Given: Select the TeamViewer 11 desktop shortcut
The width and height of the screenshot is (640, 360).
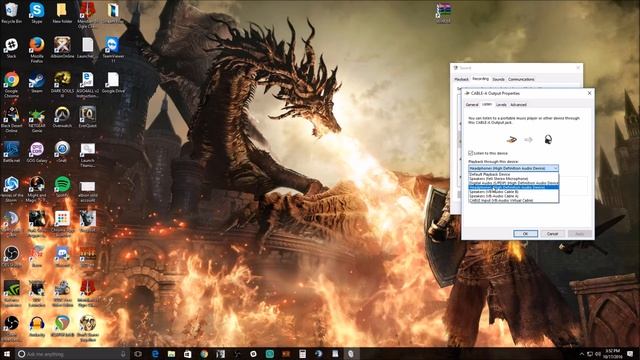Looking at the screenshot, I should click(x=113, y=50).
